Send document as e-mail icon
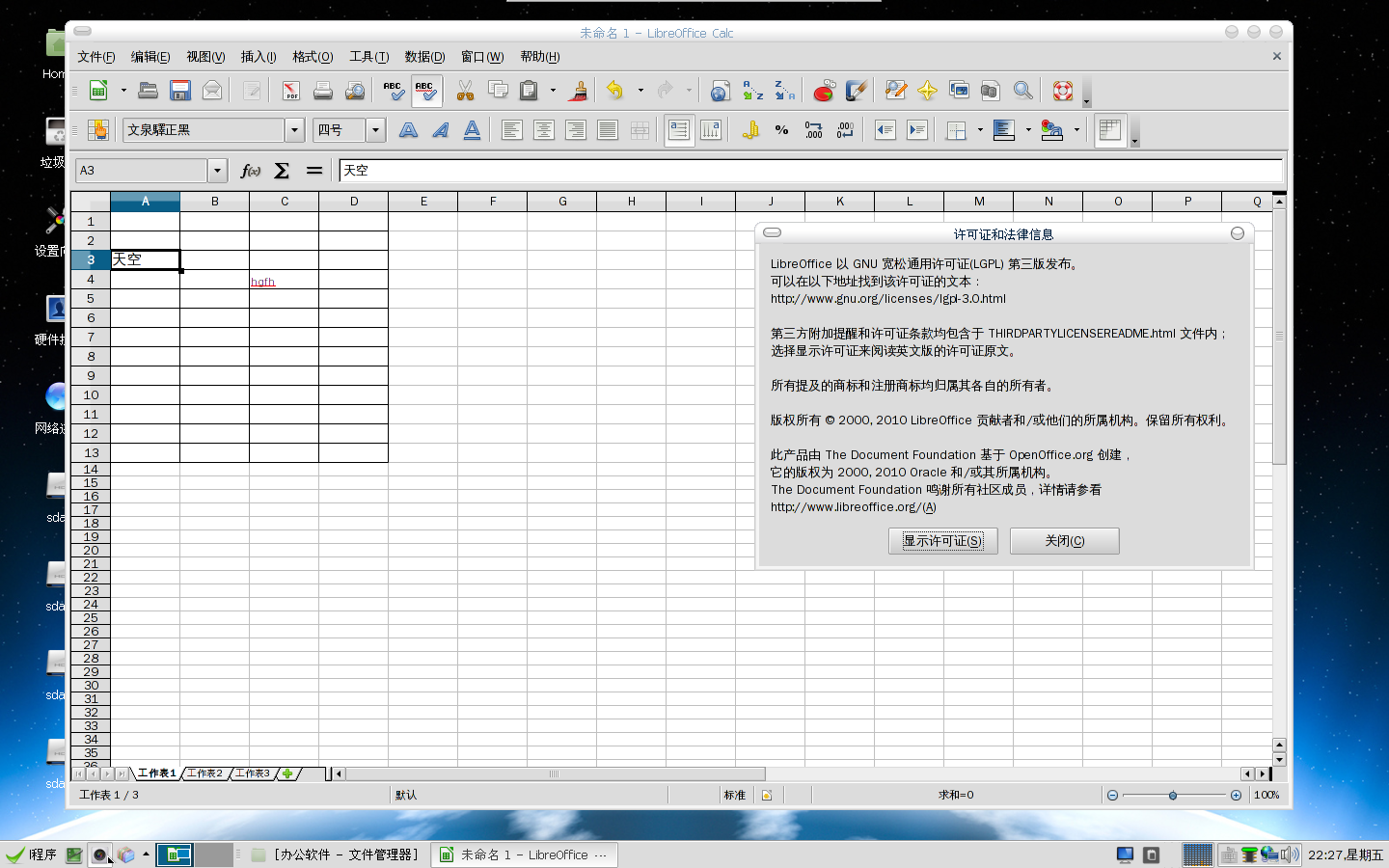The height and width of the screenshot is (868, 1389). click(x=211, y=91)
